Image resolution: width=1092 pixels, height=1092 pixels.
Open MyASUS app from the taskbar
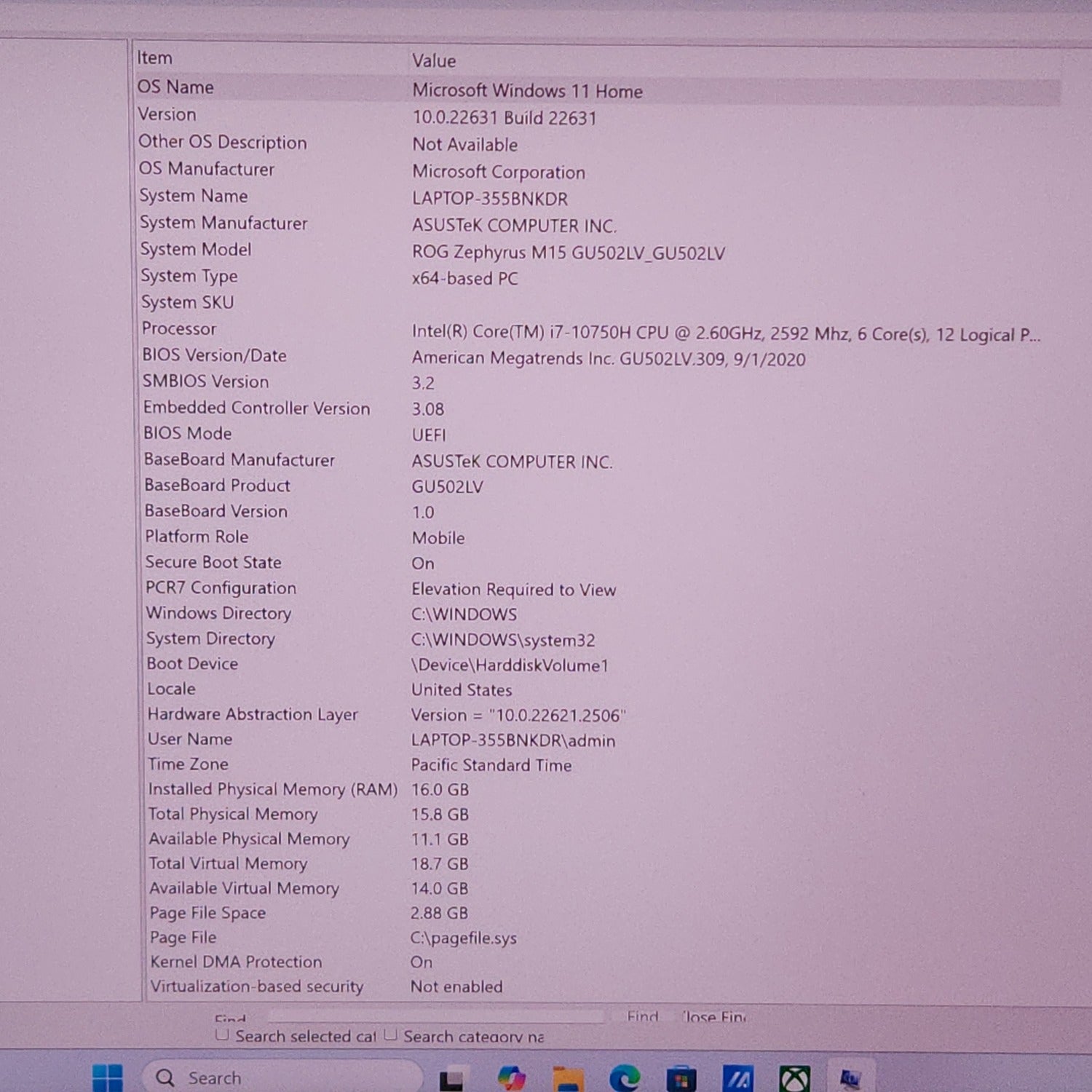(737, 1078)
